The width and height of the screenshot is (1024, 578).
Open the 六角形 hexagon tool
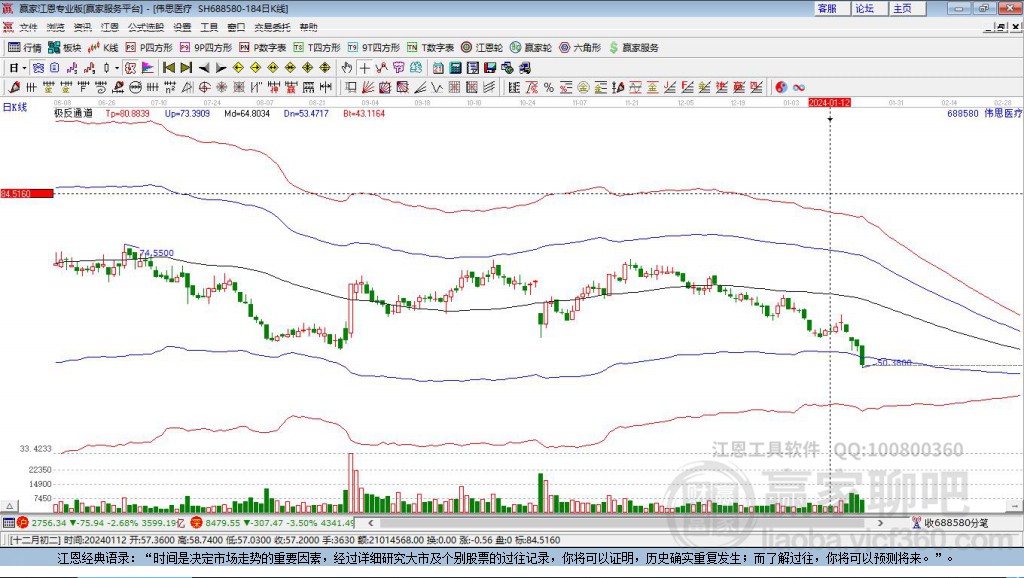[580, 48]
